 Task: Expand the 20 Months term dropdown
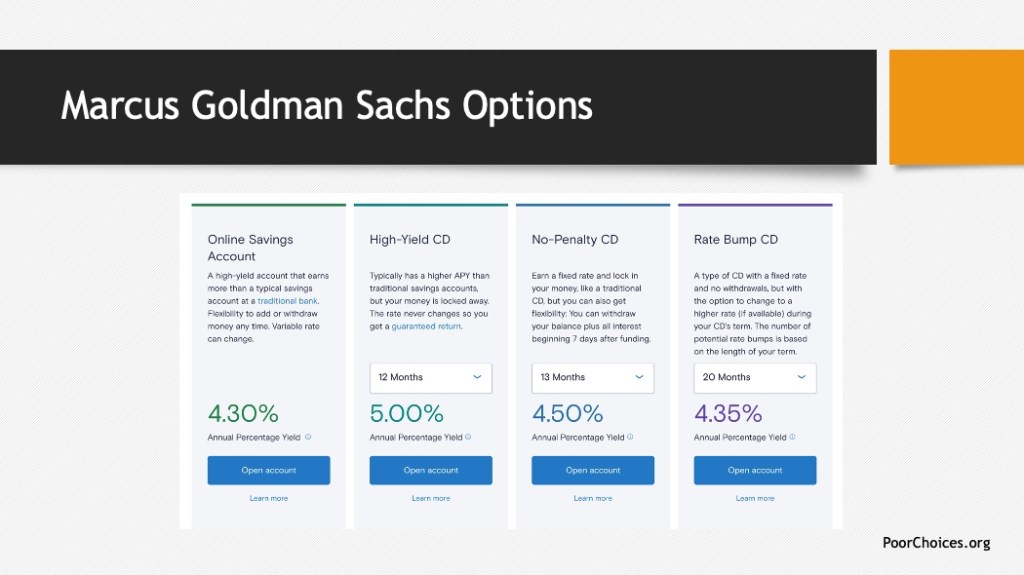[754, 377]
